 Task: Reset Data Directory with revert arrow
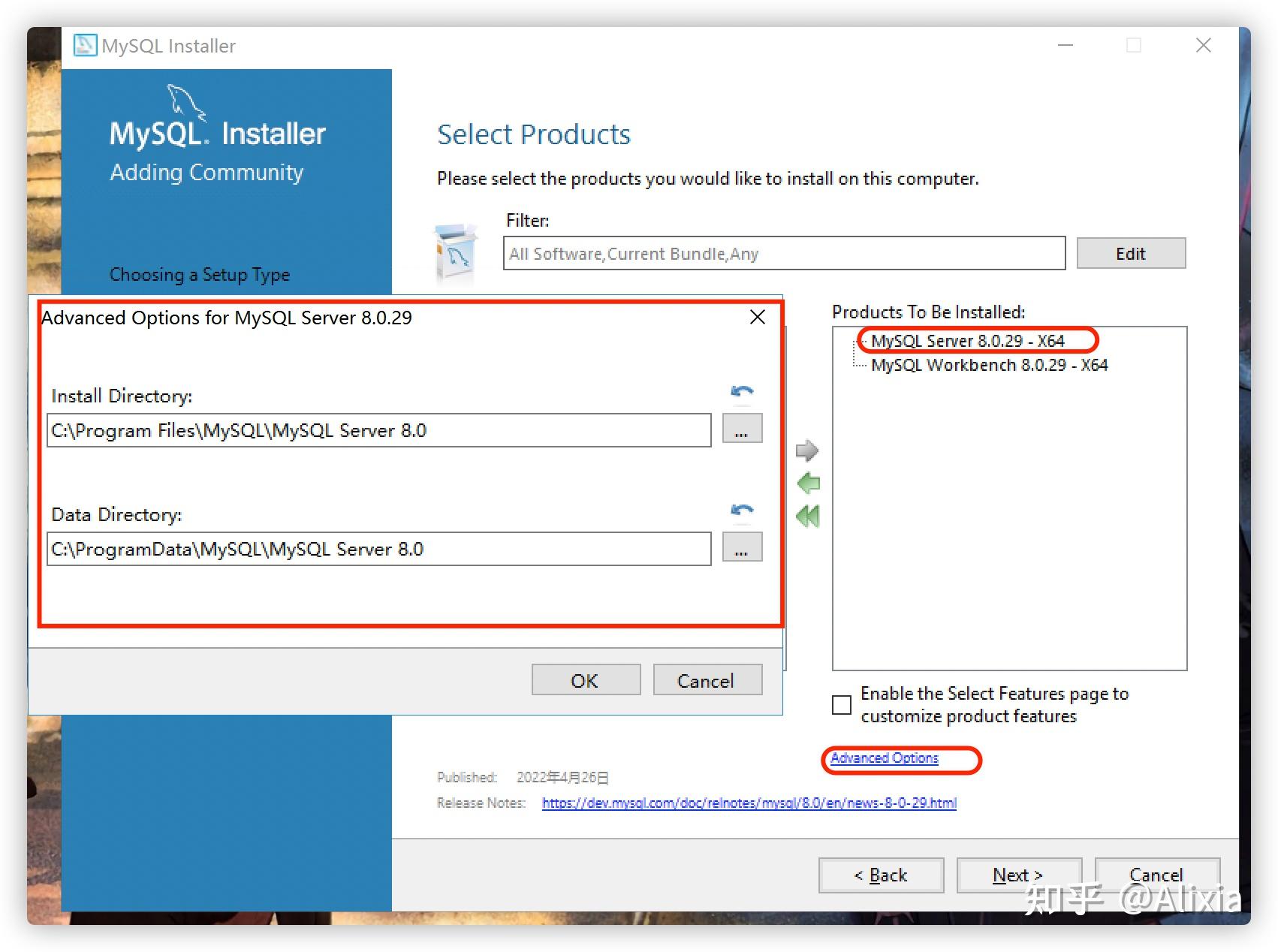742,510
